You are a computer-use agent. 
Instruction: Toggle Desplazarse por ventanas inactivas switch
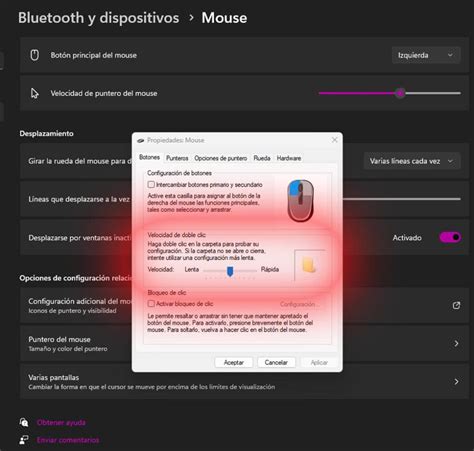click(x=450, y=237)
